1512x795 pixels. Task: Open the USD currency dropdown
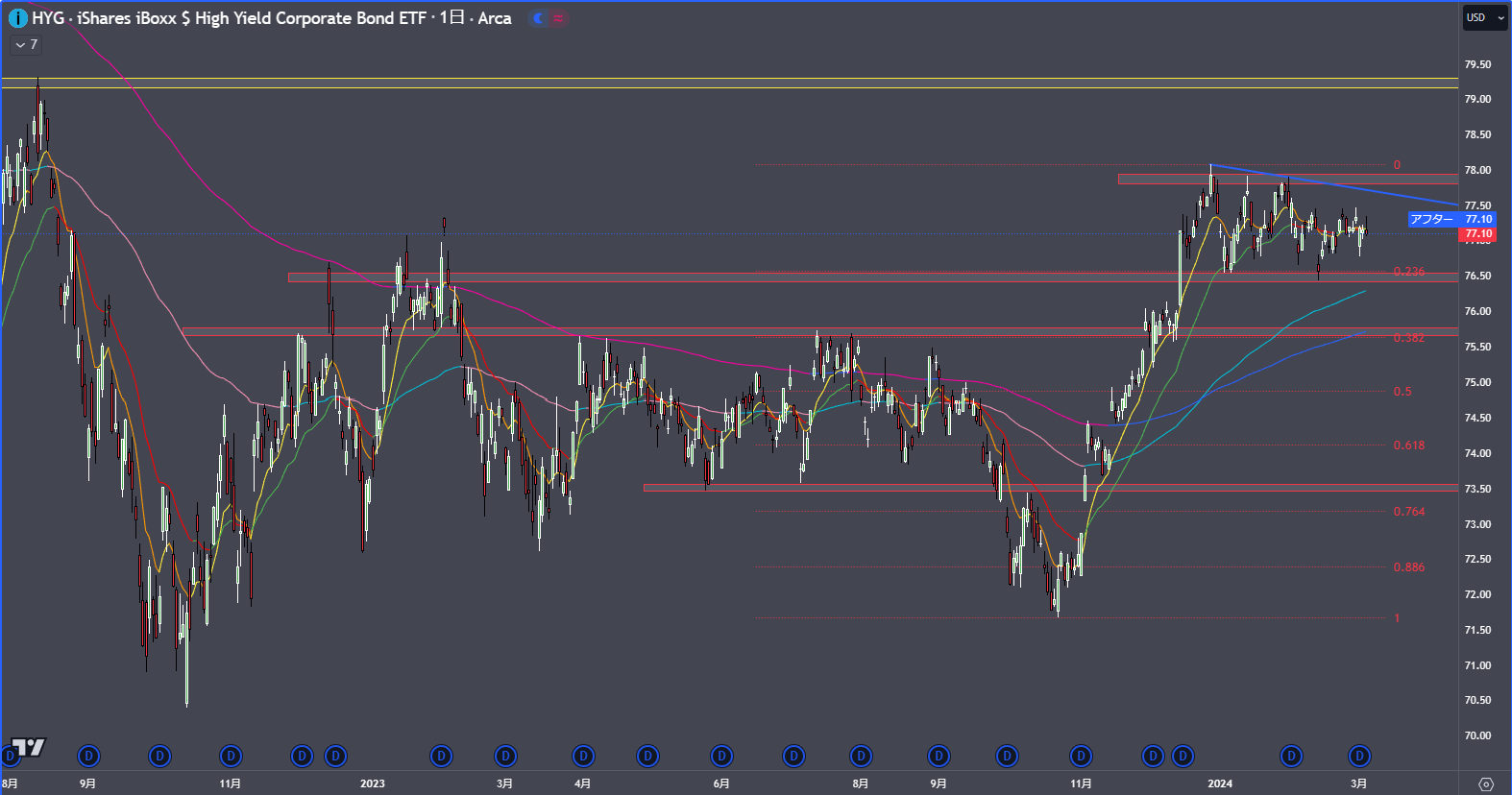pos(1485,17)
